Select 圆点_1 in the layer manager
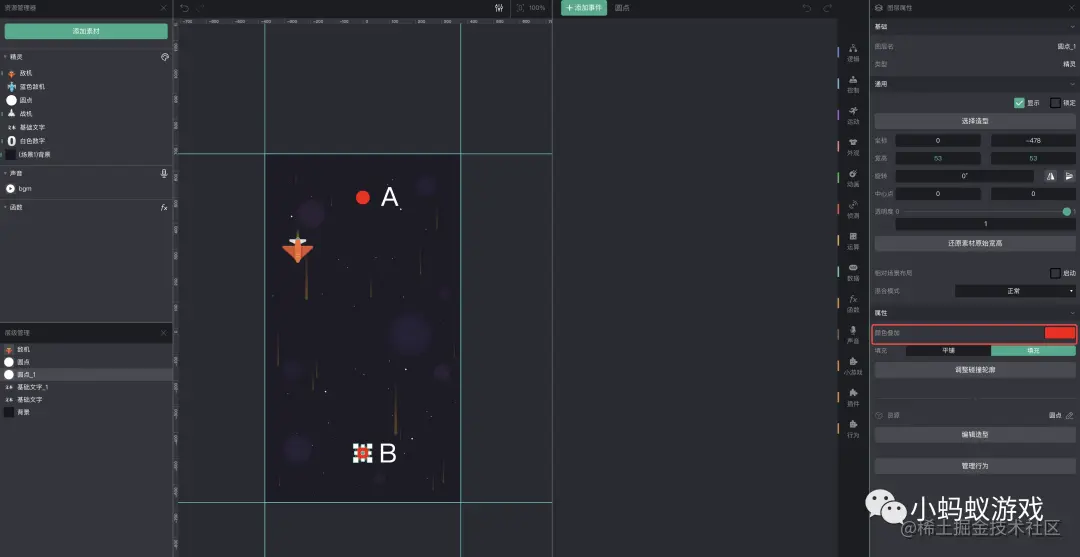The width and height of the screenshot is (1080, 557). point(86,375)
